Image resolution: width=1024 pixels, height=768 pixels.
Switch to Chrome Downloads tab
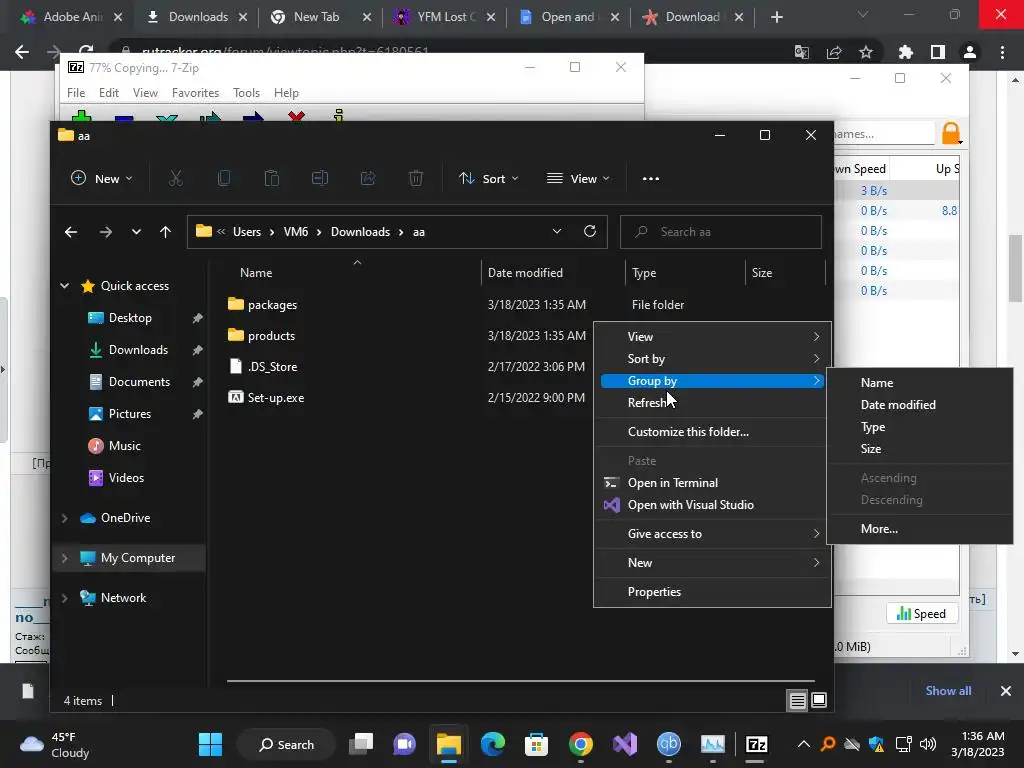(x=198, y=17)
